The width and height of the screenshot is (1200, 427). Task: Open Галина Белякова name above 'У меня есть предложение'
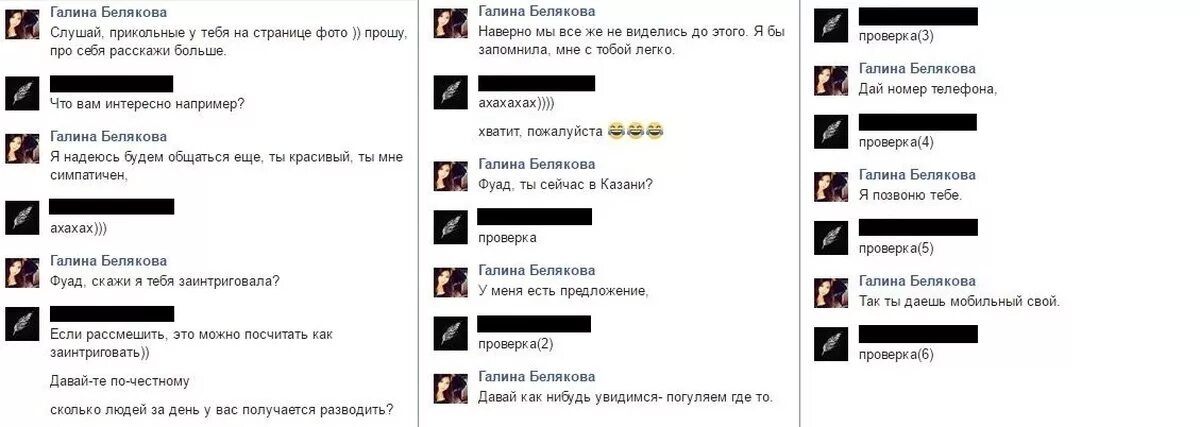[537, 271]
